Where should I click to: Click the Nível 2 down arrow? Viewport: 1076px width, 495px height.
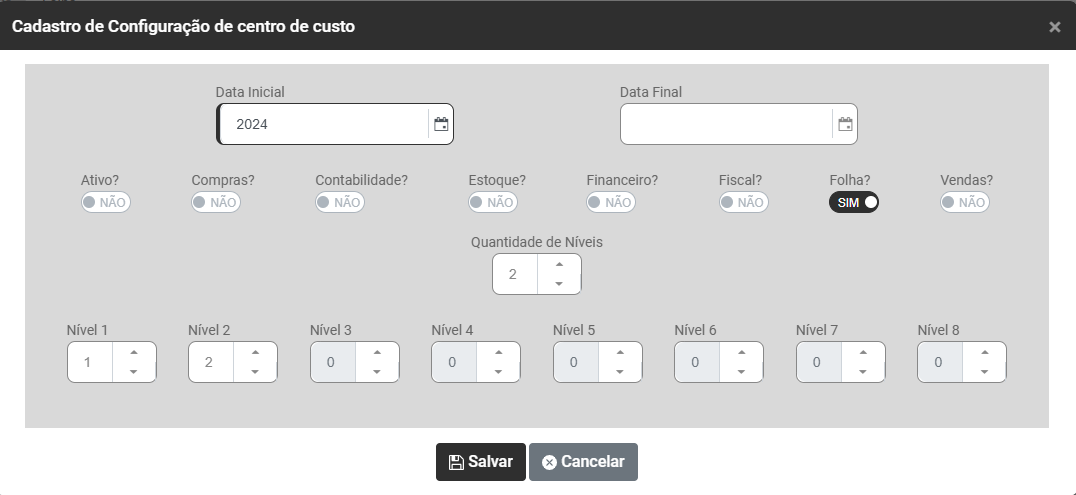[x=255, y=372]
